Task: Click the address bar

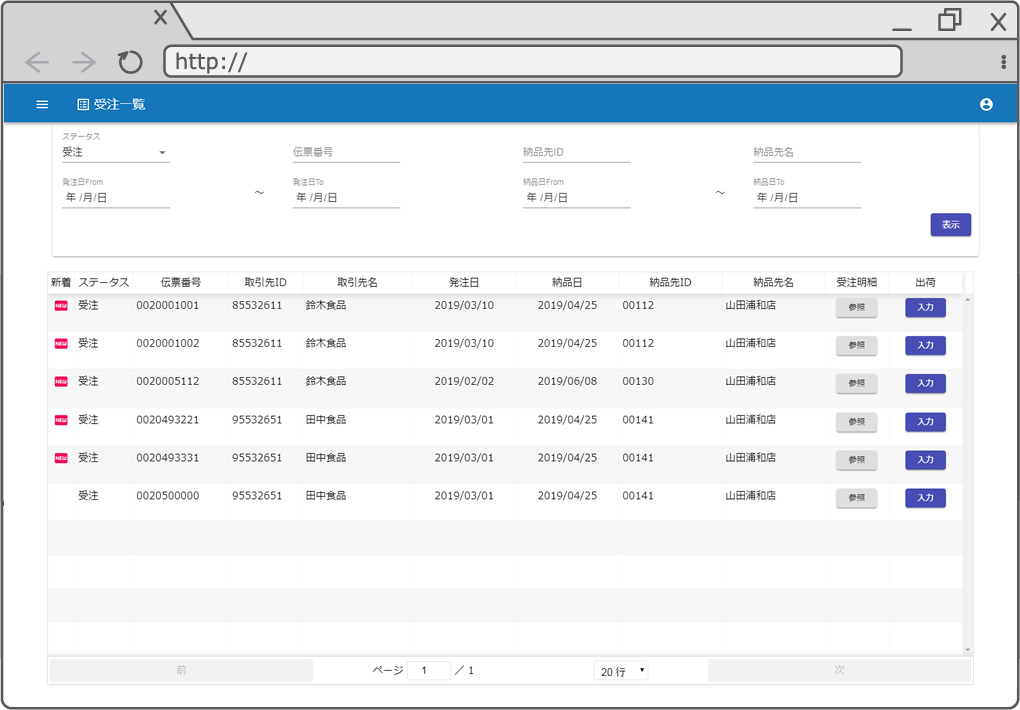Action: 530,61
